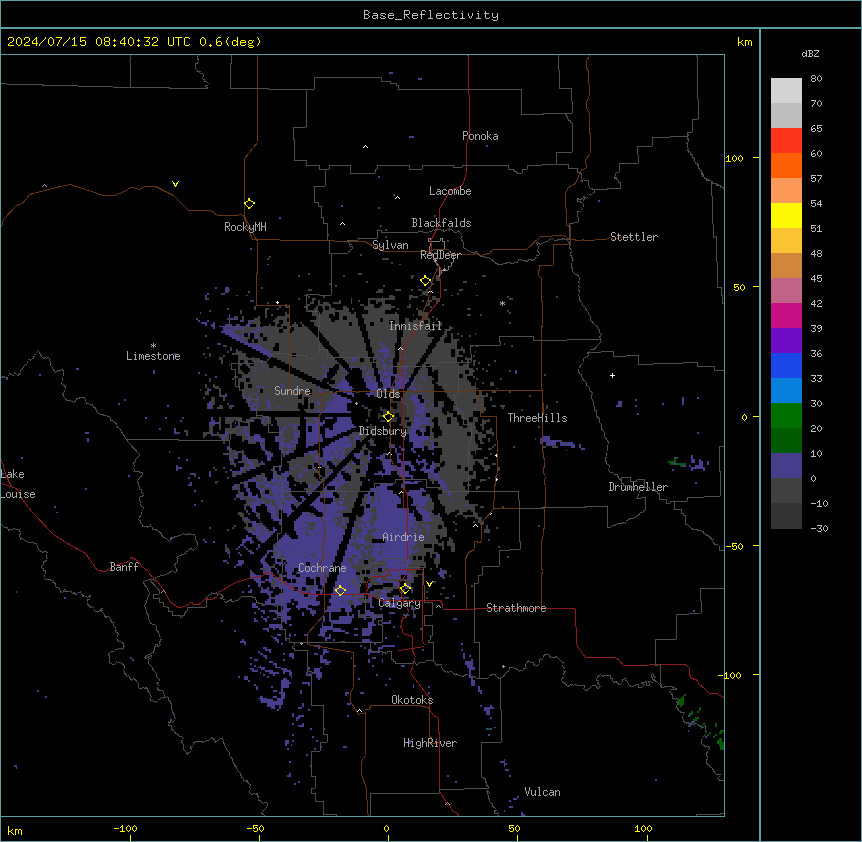Click the yellow diamond marker near RockyMH

click(249, 203)
